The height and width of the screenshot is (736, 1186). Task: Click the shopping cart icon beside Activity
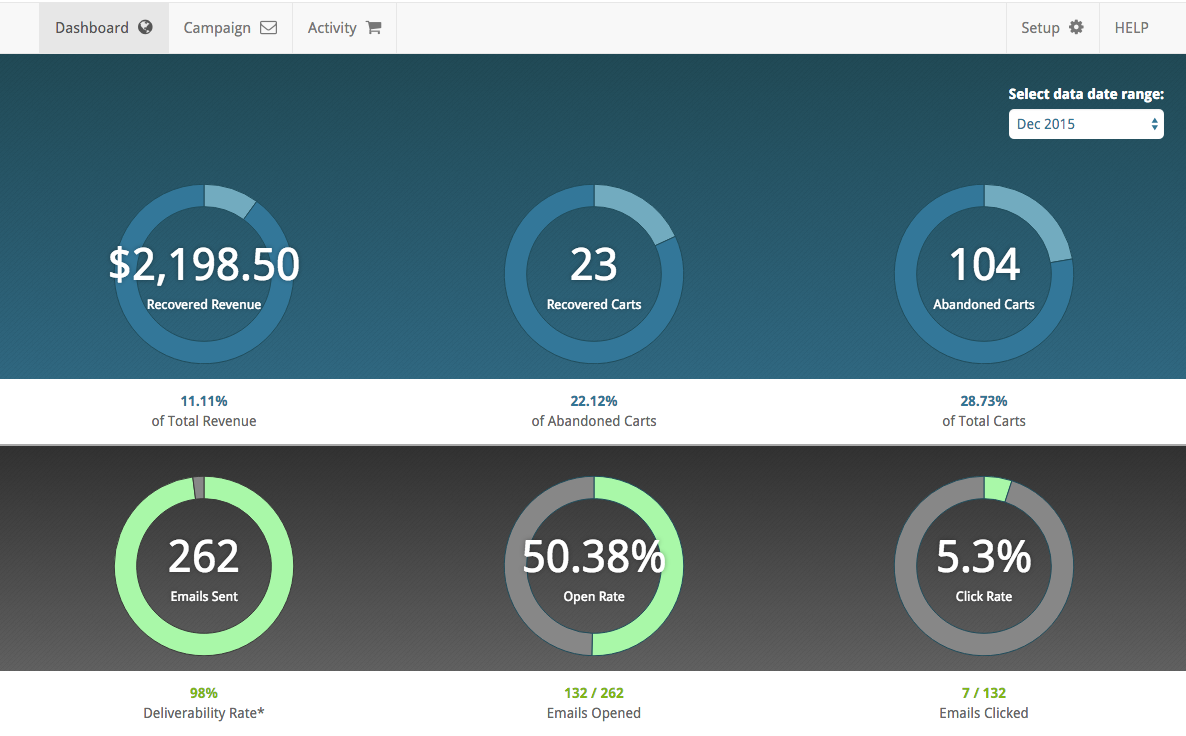(374, 27)
